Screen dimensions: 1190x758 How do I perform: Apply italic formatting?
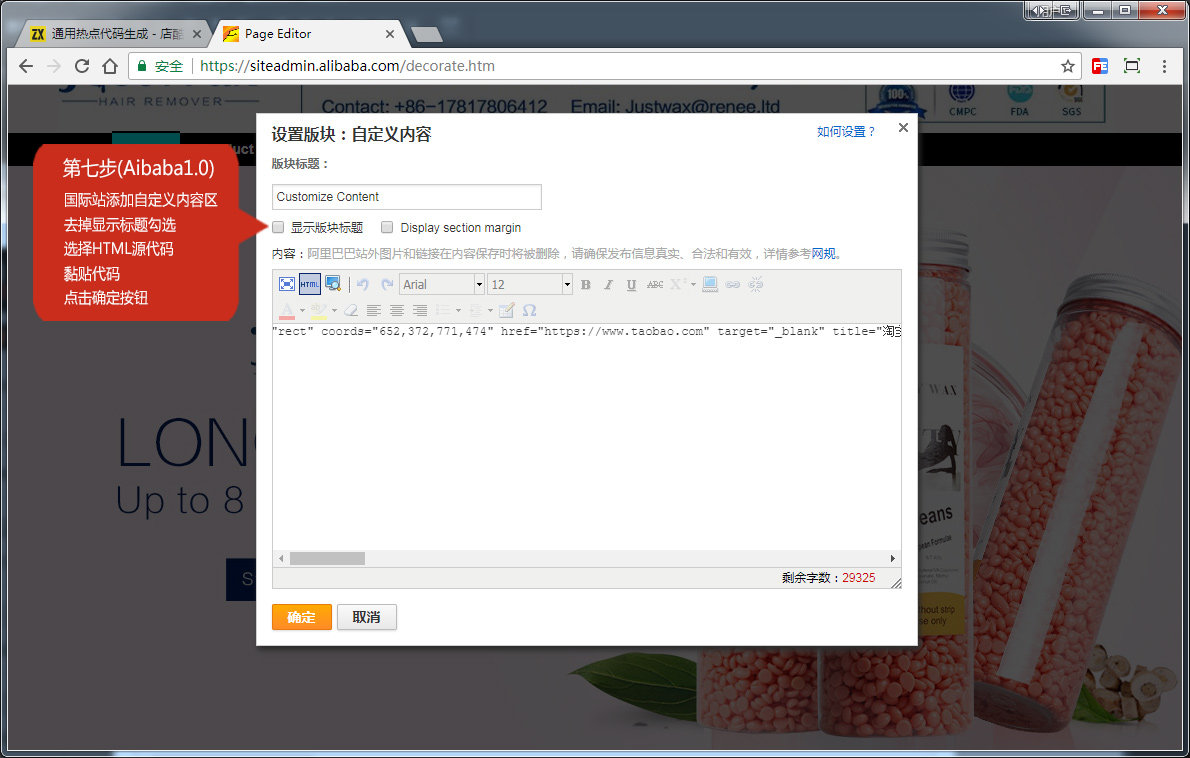(x=608, y=285)
